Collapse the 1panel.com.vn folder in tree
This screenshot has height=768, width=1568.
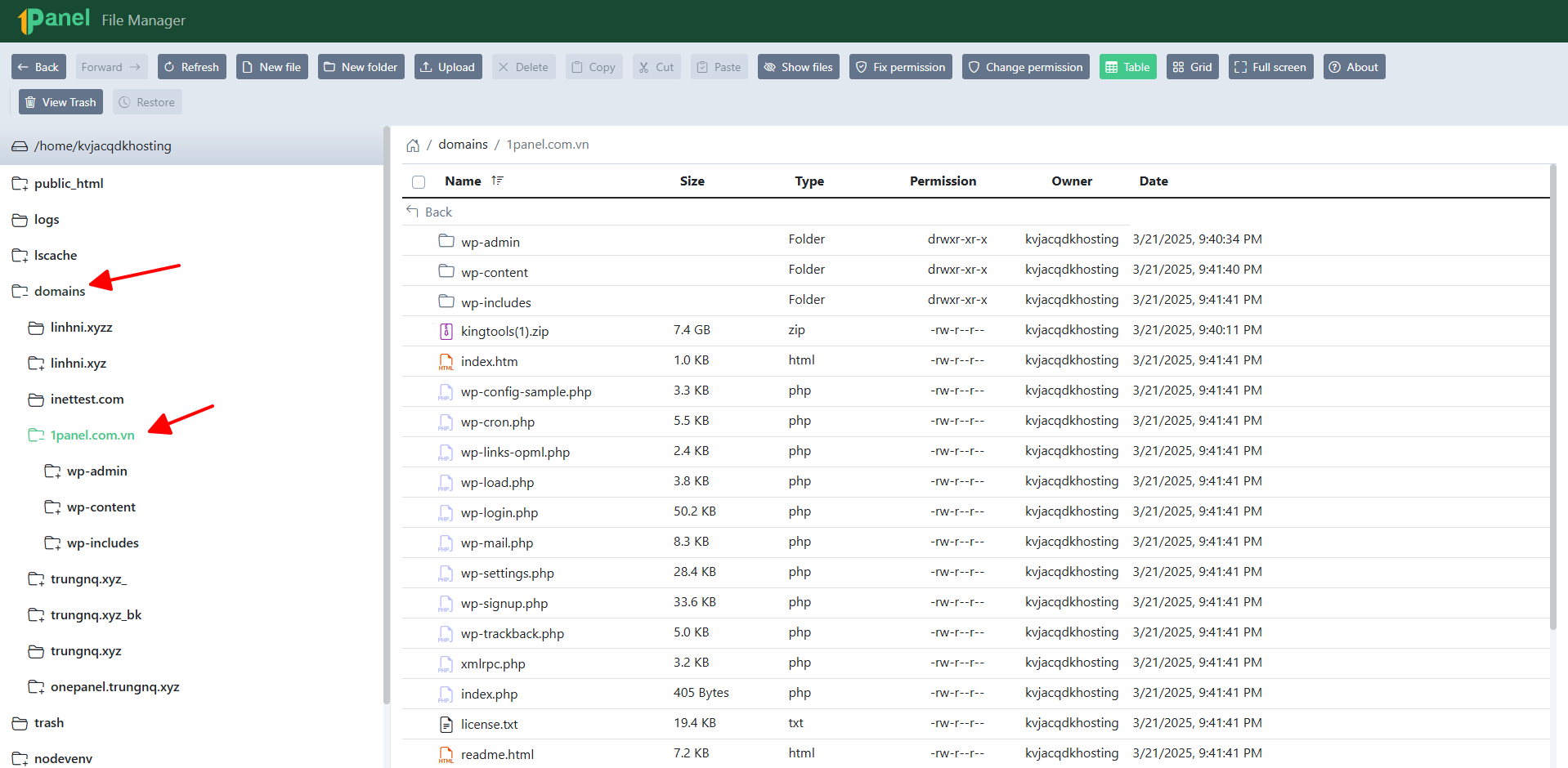coord(36,435)
